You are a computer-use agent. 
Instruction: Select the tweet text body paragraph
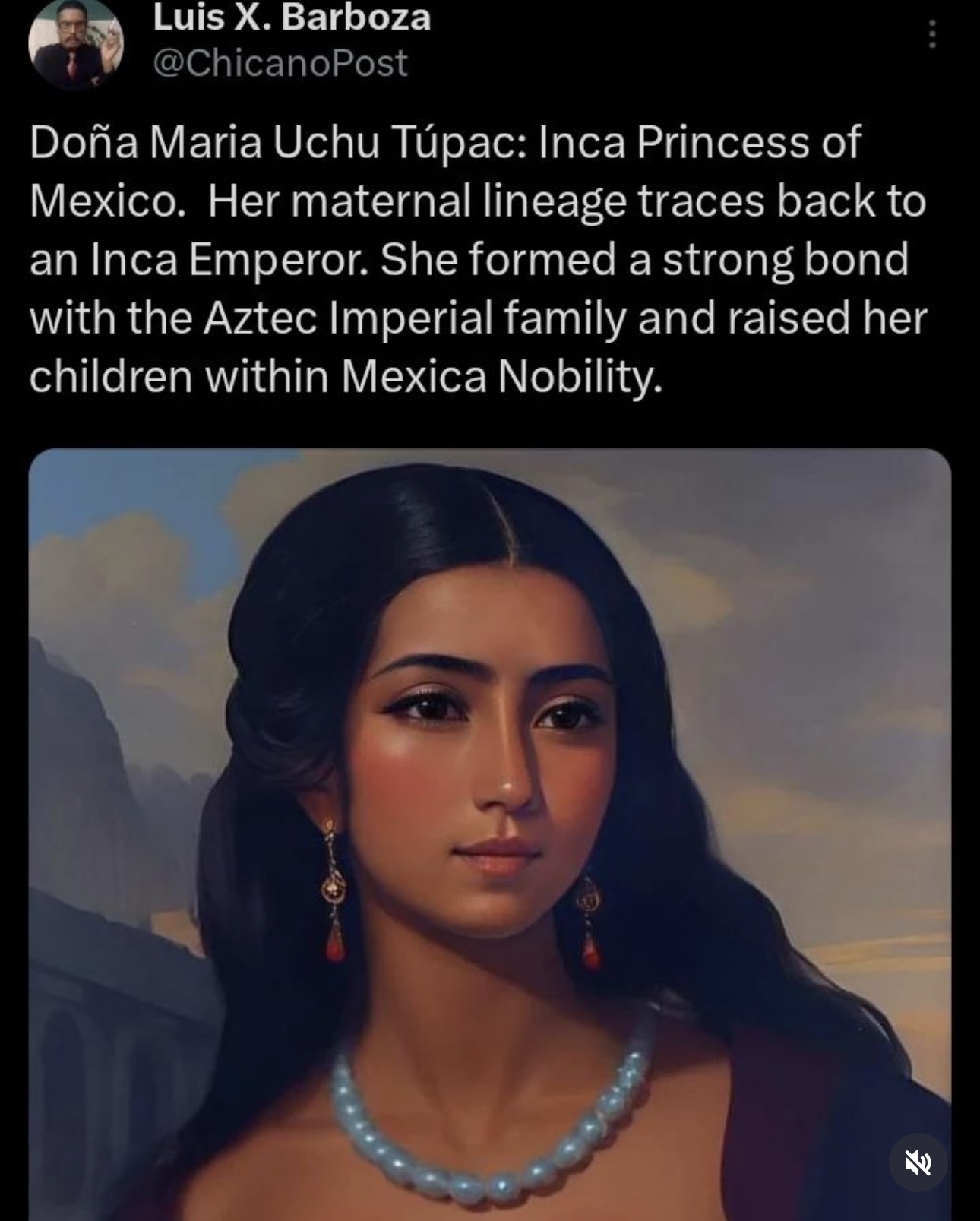(479, 259)
